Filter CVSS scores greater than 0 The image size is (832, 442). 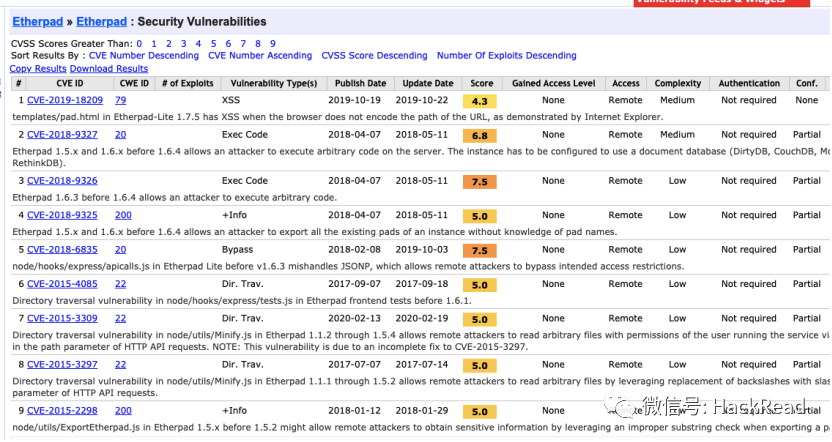[139, 44]
